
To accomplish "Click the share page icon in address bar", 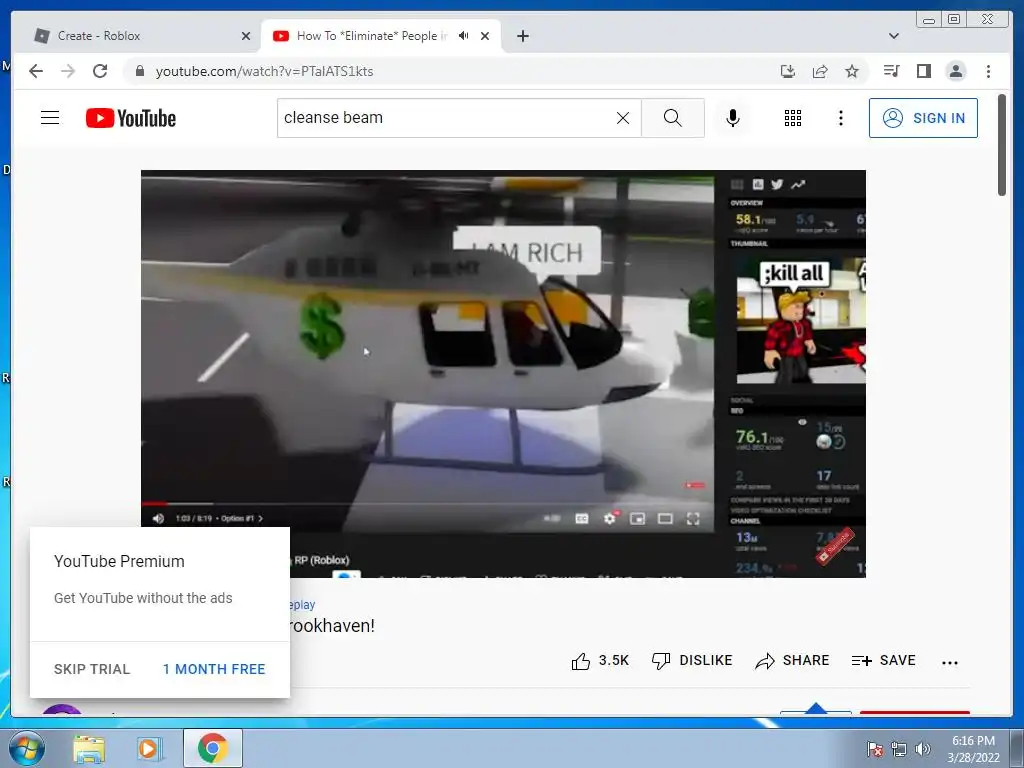I will click(820, 71).
